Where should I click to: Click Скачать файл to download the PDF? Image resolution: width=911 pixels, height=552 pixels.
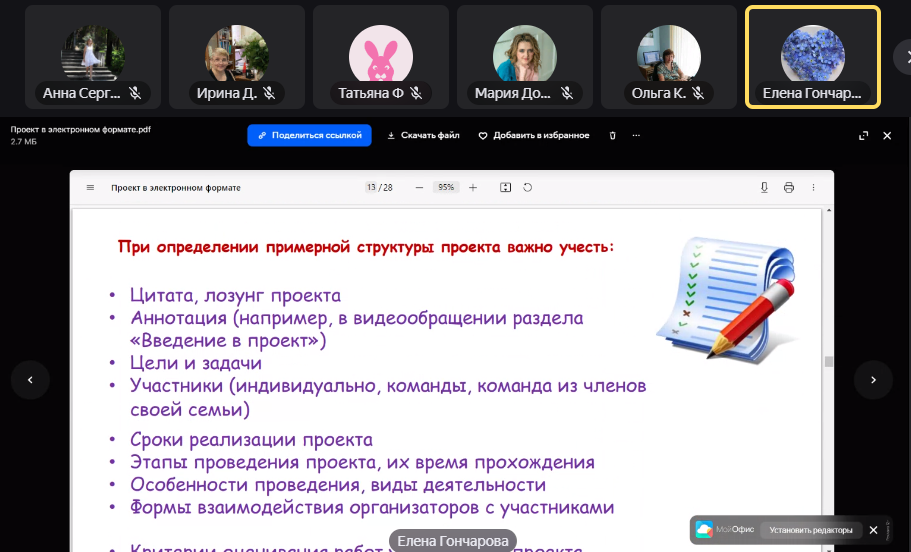[423, 135]
